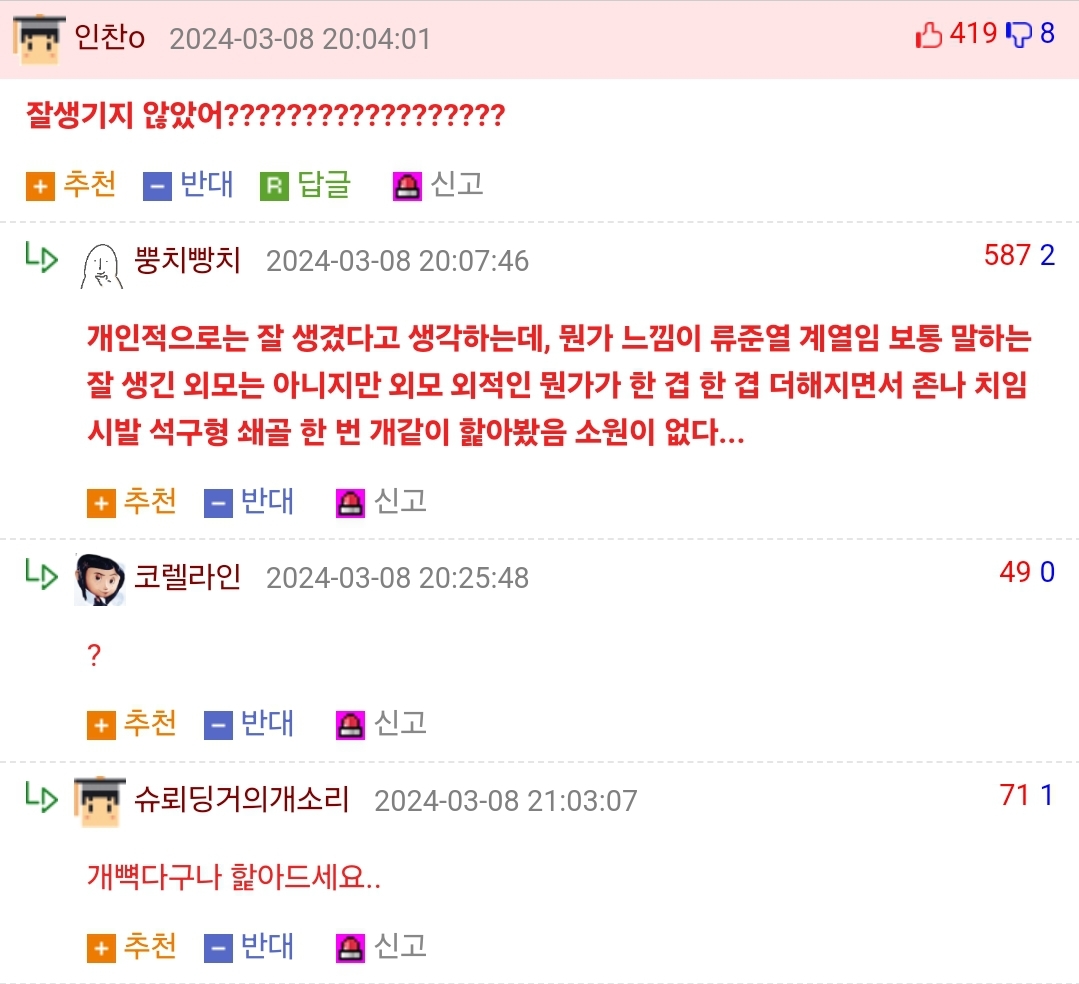Image resolution: width=1079 pixels, height=984 pixels.
Task: Click siren 신고 icon under 인찬o comment
Action: tap(407, 186)
